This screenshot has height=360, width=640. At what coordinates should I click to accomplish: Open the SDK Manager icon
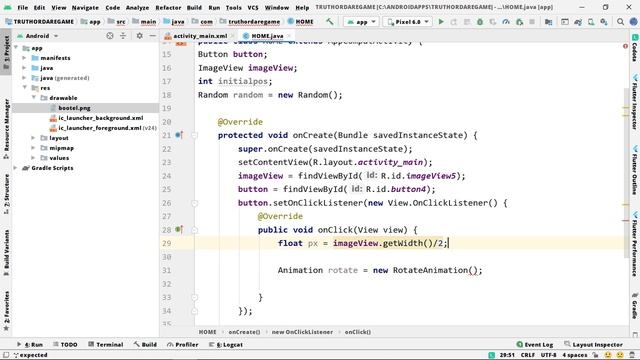pos(604,22)
